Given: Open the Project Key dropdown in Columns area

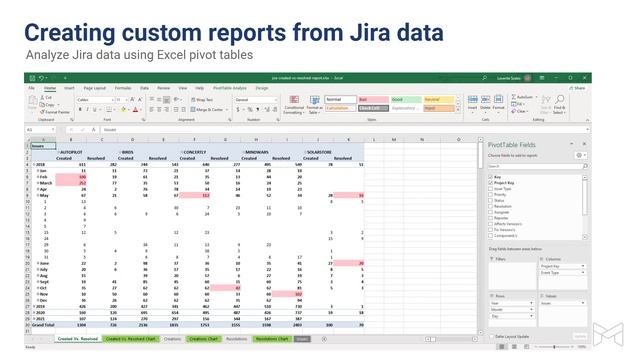Looking at the screenshot, I should point(583,266).
